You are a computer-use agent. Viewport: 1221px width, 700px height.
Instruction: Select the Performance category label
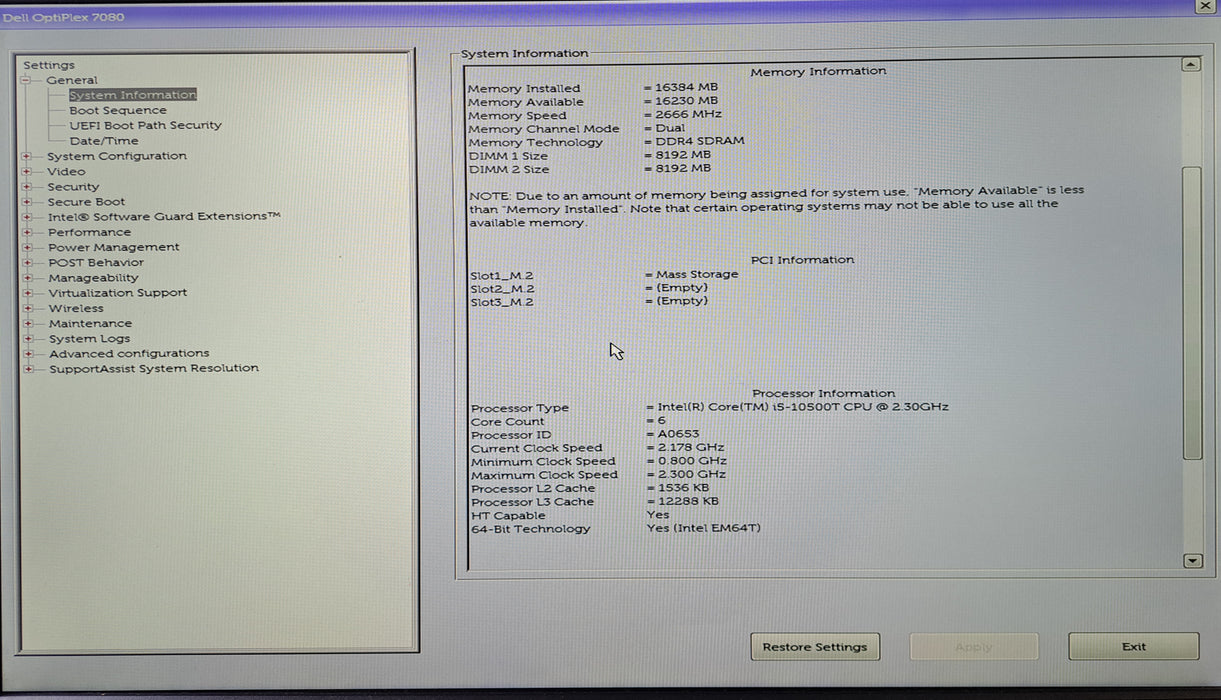click(x=89, y=232)
